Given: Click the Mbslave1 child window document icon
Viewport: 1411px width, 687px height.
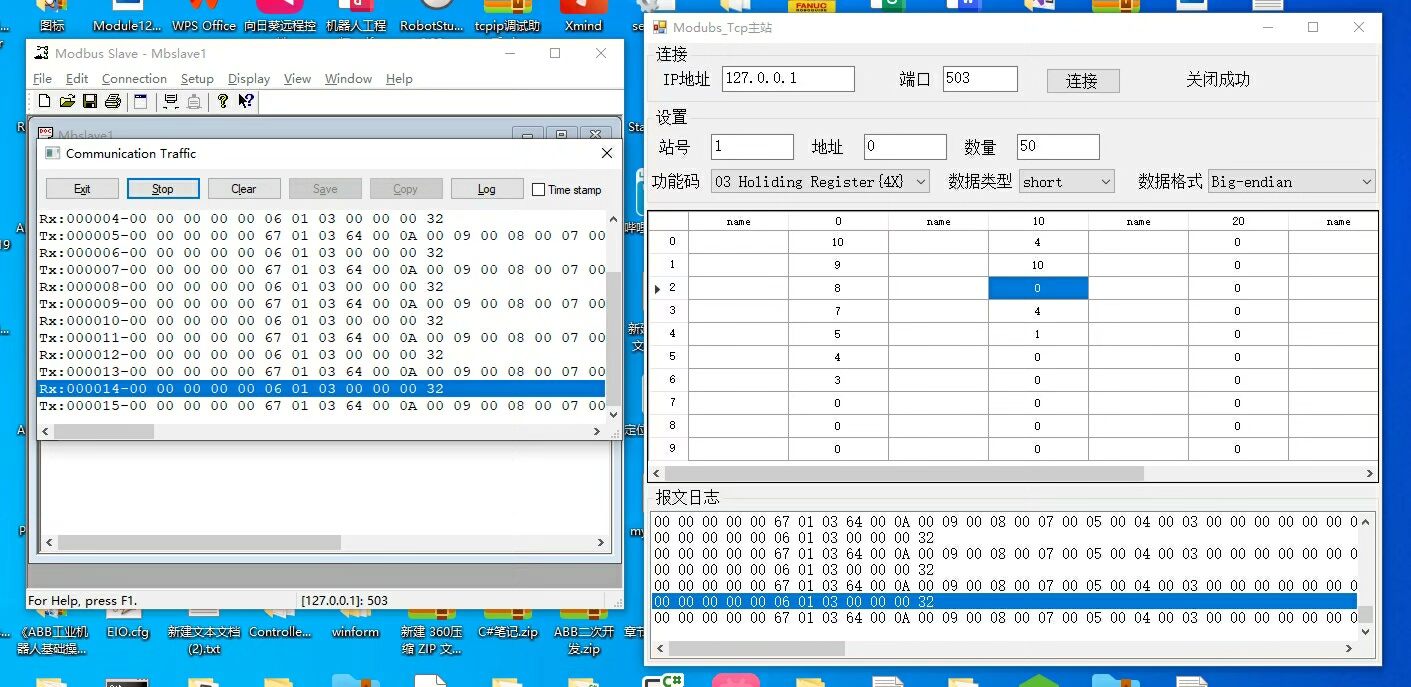Looking at the screenshot, I should pos(45,134).
